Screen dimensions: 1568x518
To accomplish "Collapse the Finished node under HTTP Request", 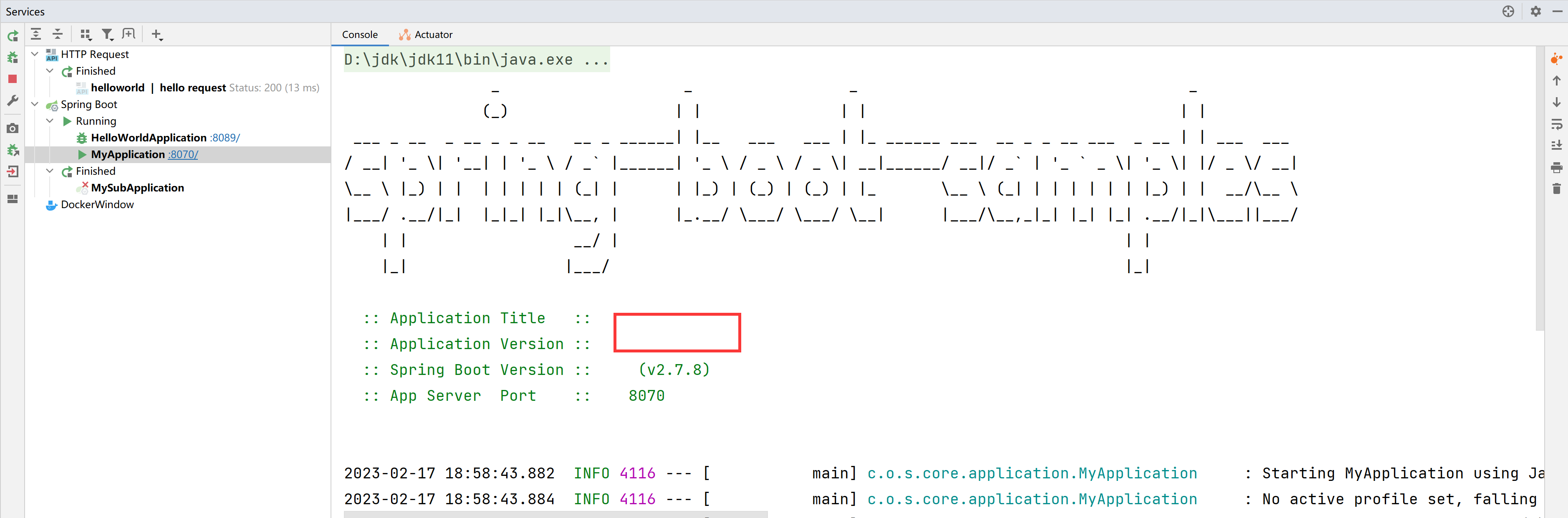I will (x=50, y=71).
